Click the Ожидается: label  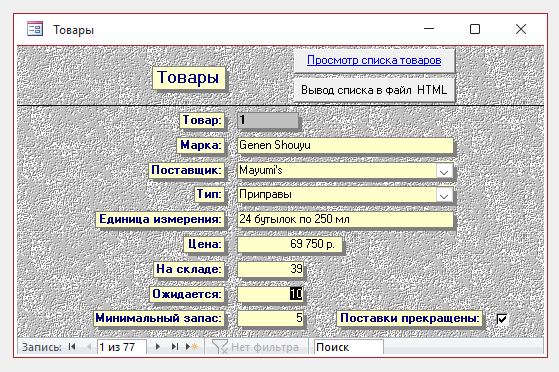point(187,294)
